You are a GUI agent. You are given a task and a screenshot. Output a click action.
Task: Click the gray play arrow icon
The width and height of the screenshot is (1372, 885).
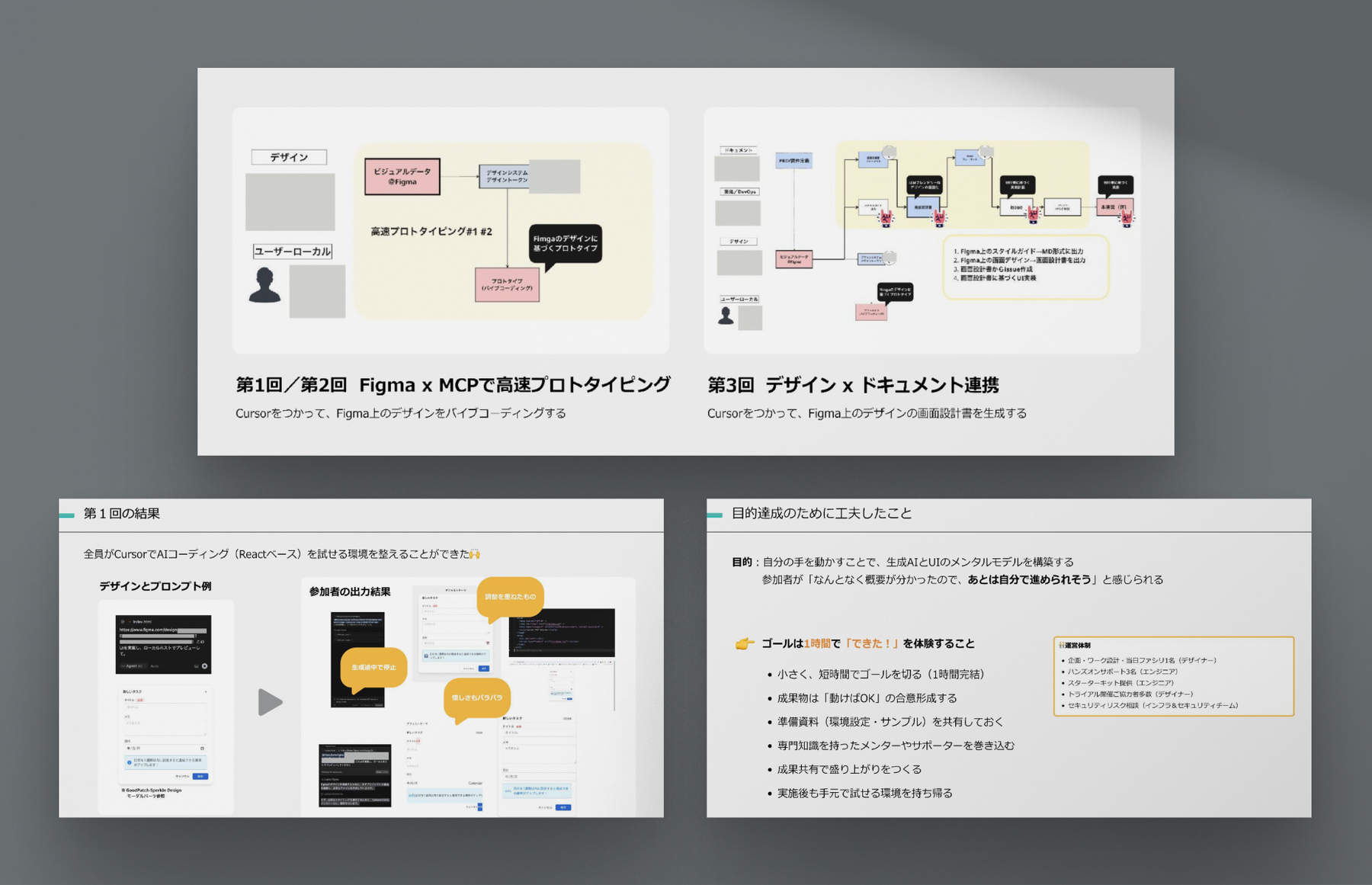[270, 702]
